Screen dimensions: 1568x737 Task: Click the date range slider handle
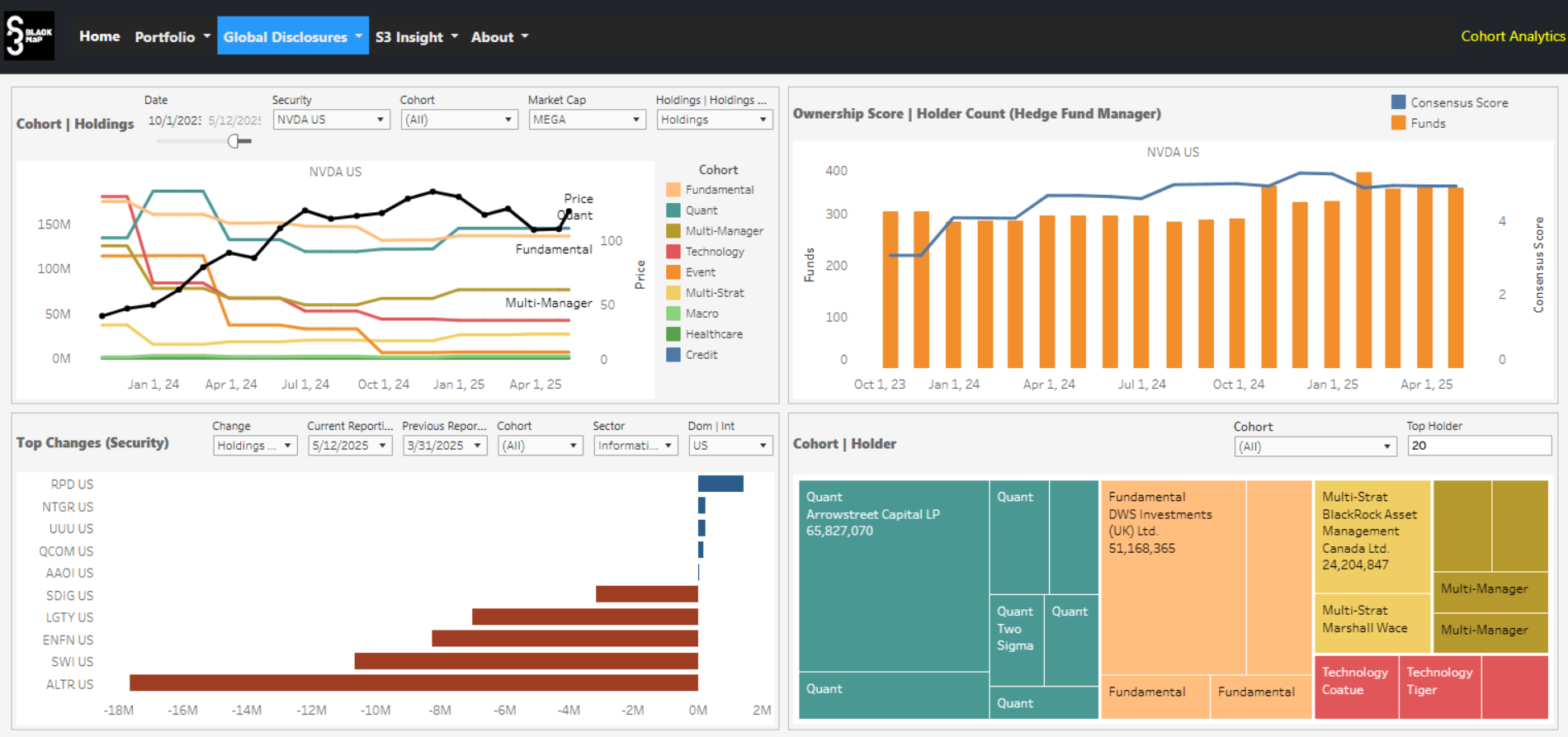[234, 141]
